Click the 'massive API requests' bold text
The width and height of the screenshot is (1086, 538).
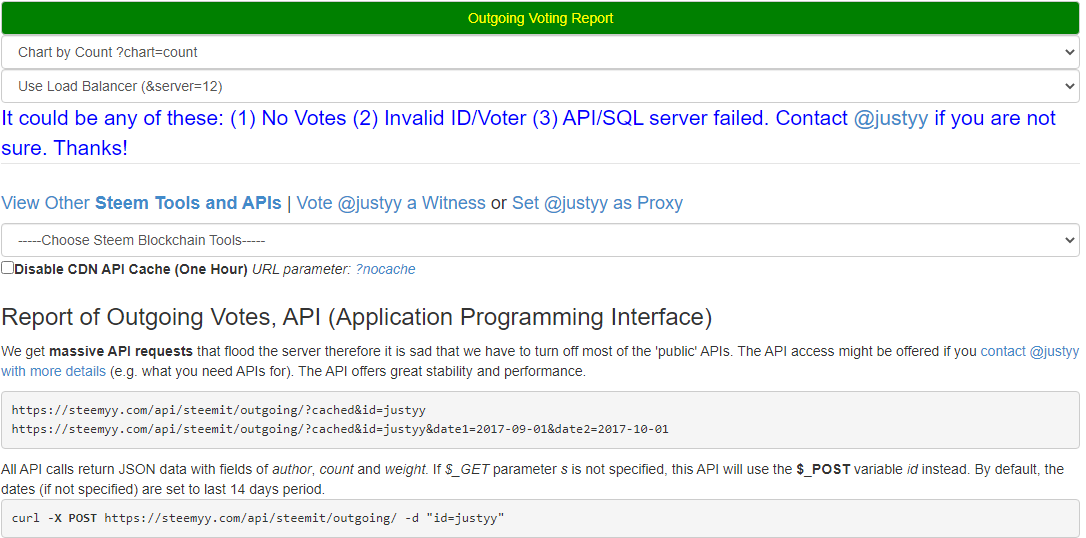[x=122, y=351]
